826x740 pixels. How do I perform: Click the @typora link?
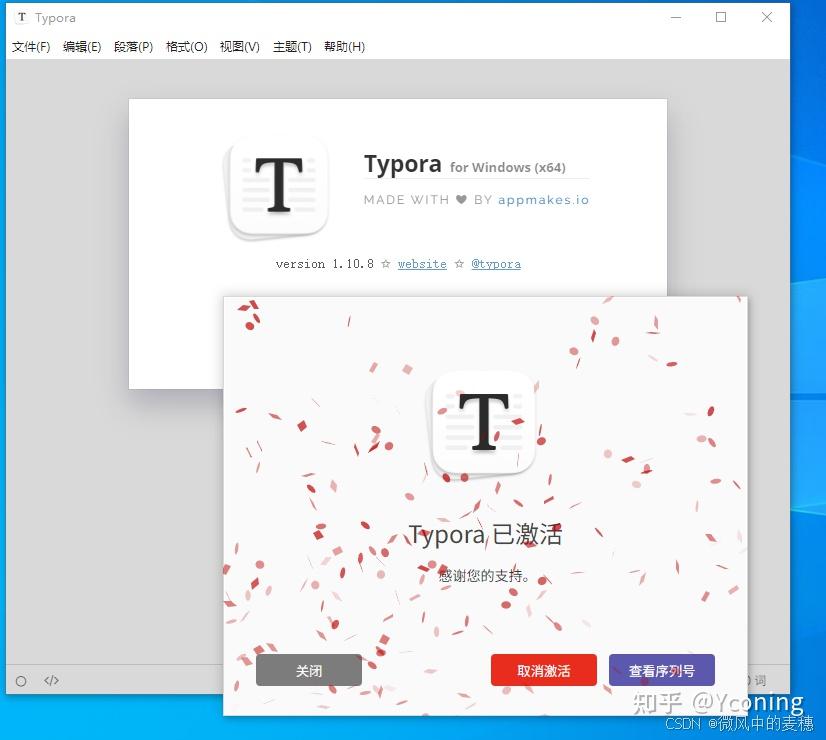point(496,264)
